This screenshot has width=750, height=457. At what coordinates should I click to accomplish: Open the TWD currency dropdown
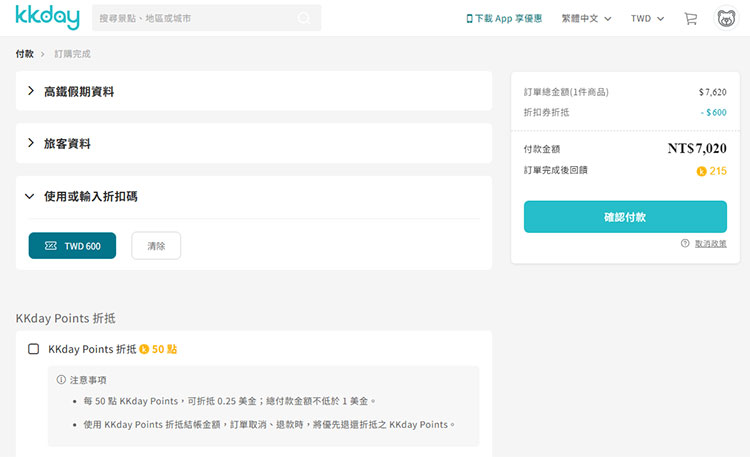coord(647,18)
